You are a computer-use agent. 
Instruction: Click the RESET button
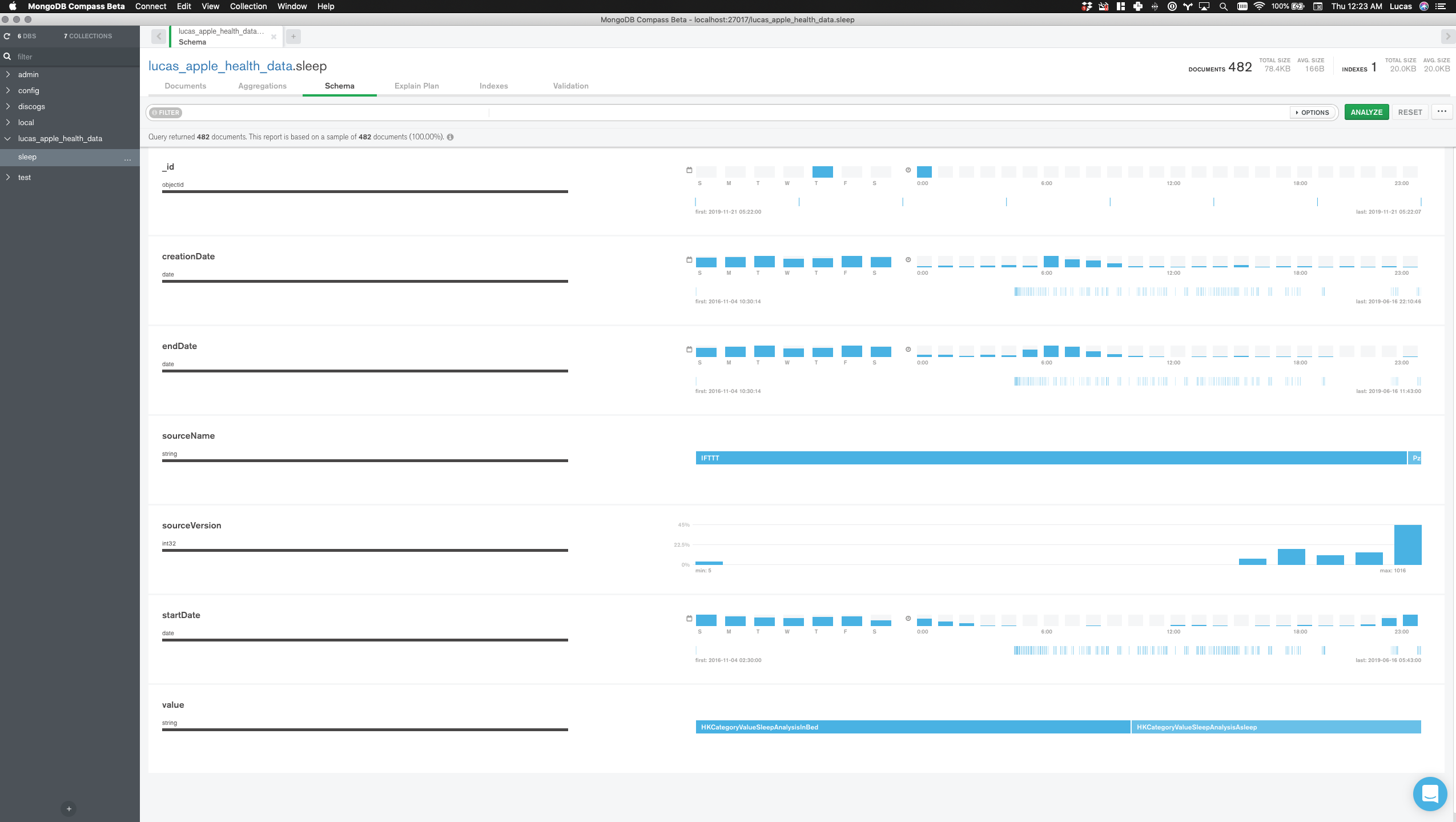coord(1410,112)
